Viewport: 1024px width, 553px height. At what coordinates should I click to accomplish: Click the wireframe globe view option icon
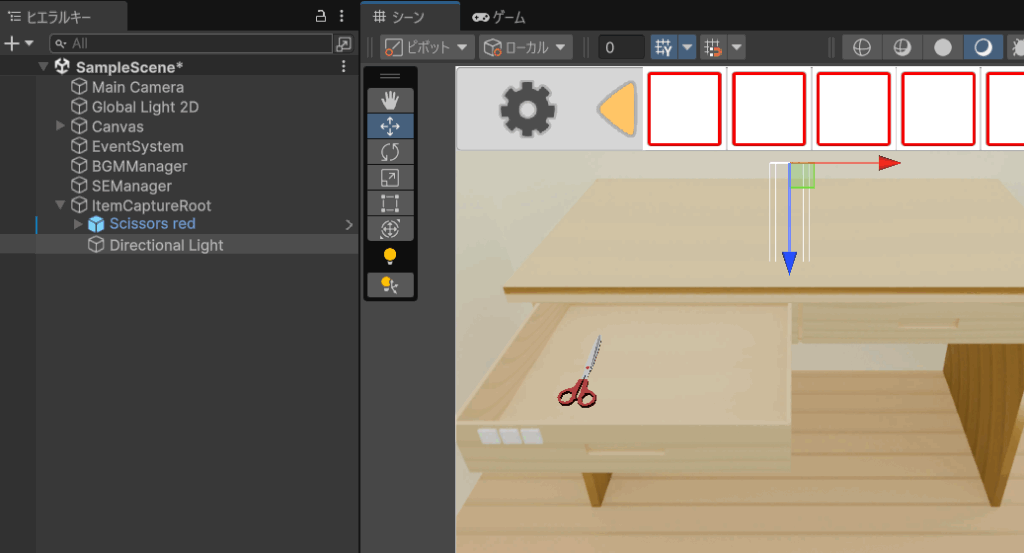click(862, 48)
